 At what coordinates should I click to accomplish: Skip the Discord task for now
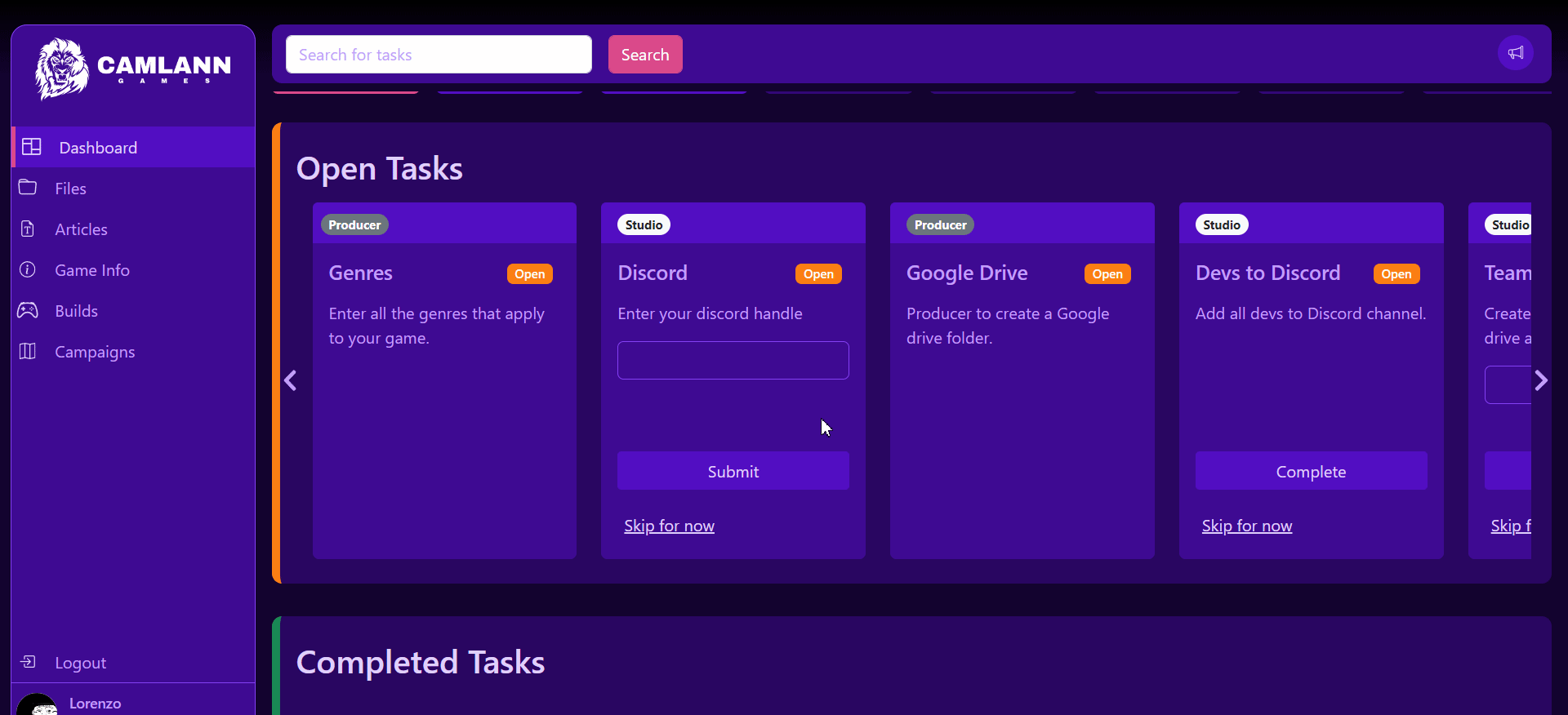point(669,526)
